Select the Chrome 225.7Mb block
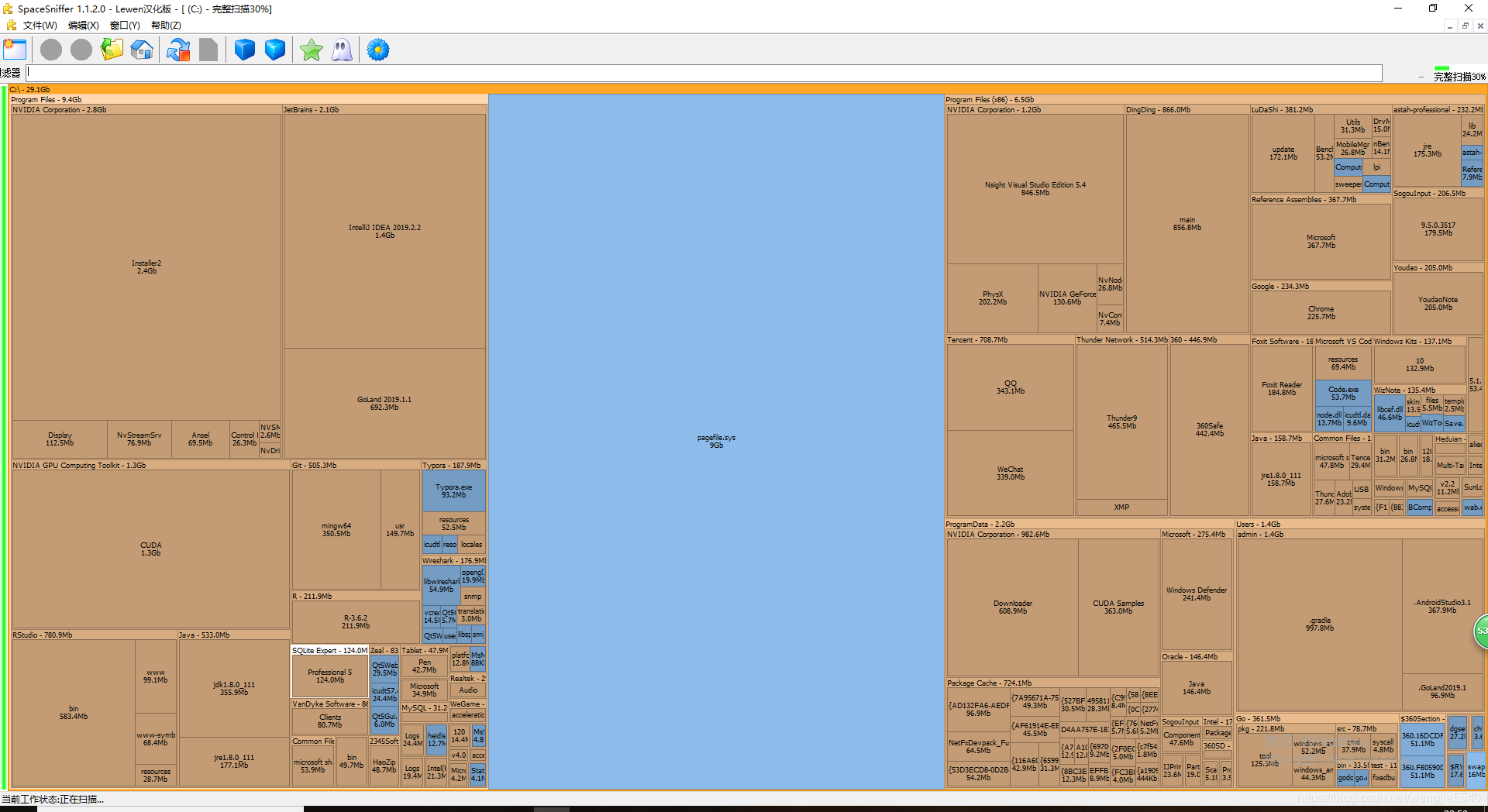This screenshot has width=1488, height=812. click(1321, 313)
